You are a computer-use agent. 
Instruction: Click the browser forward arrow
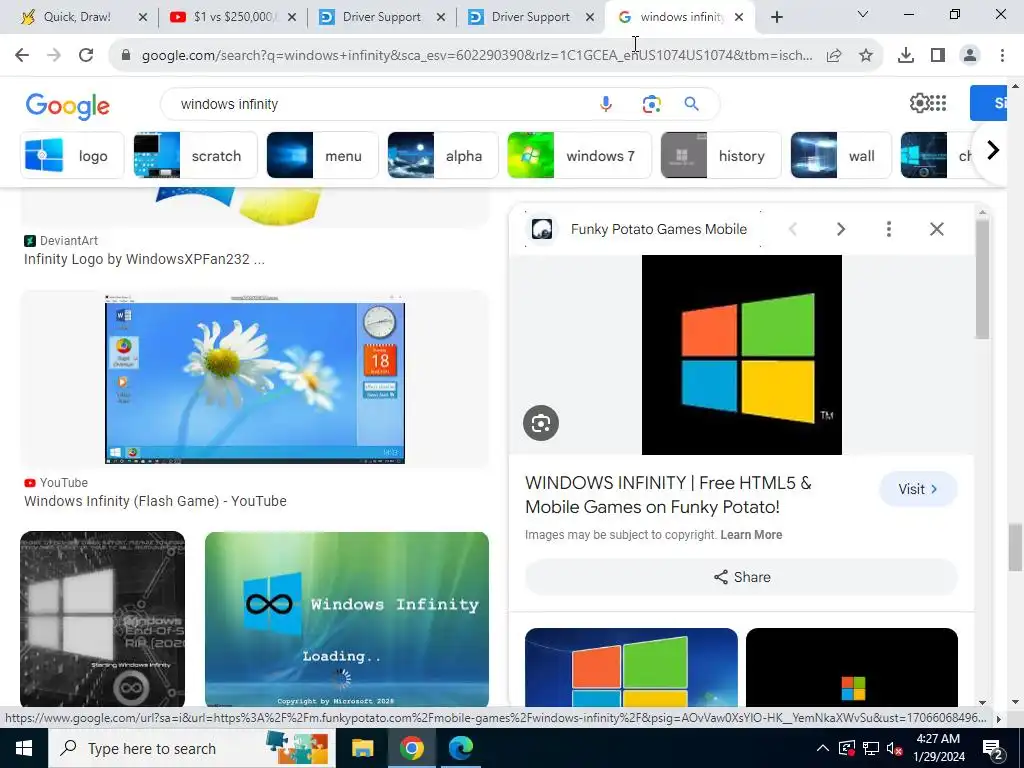[54, 56]
